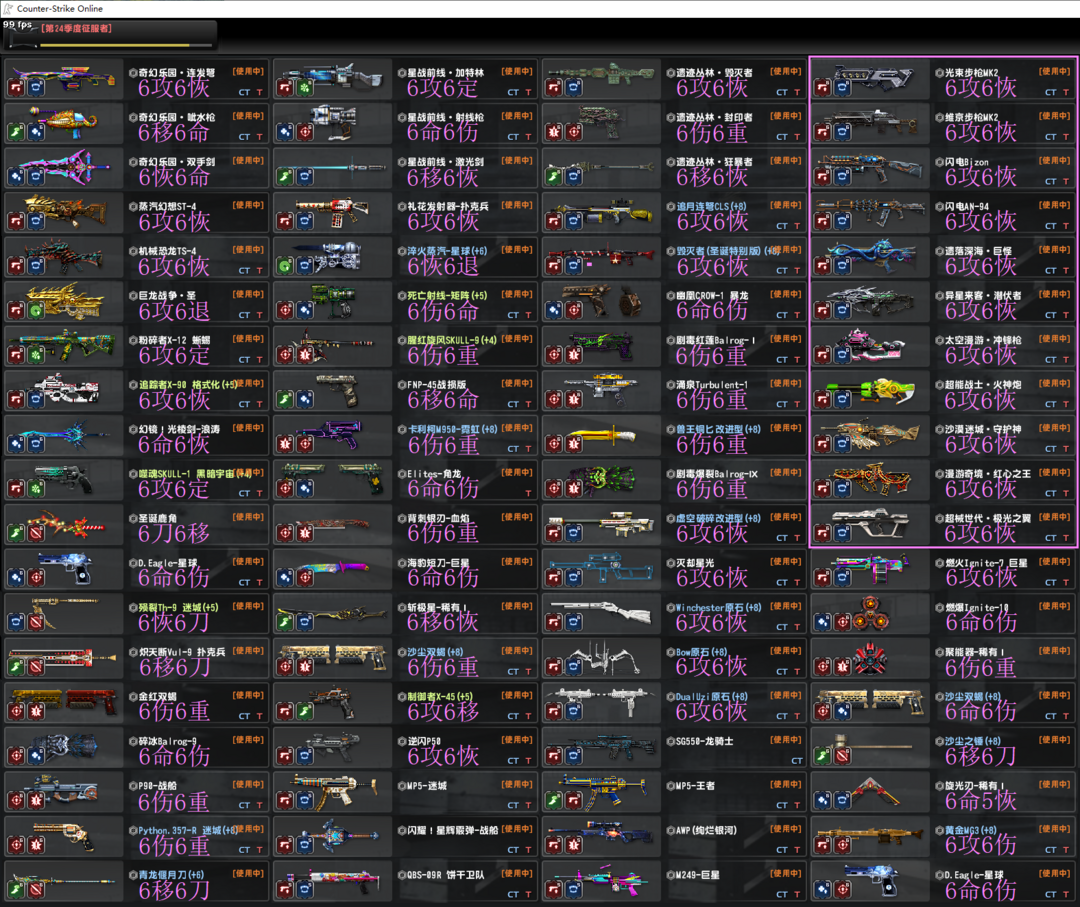Select the 太空漫游·冲锋枪 weapon thumbnail
The height and width of the screenshot is (907, 1080).
click(870, 346)
